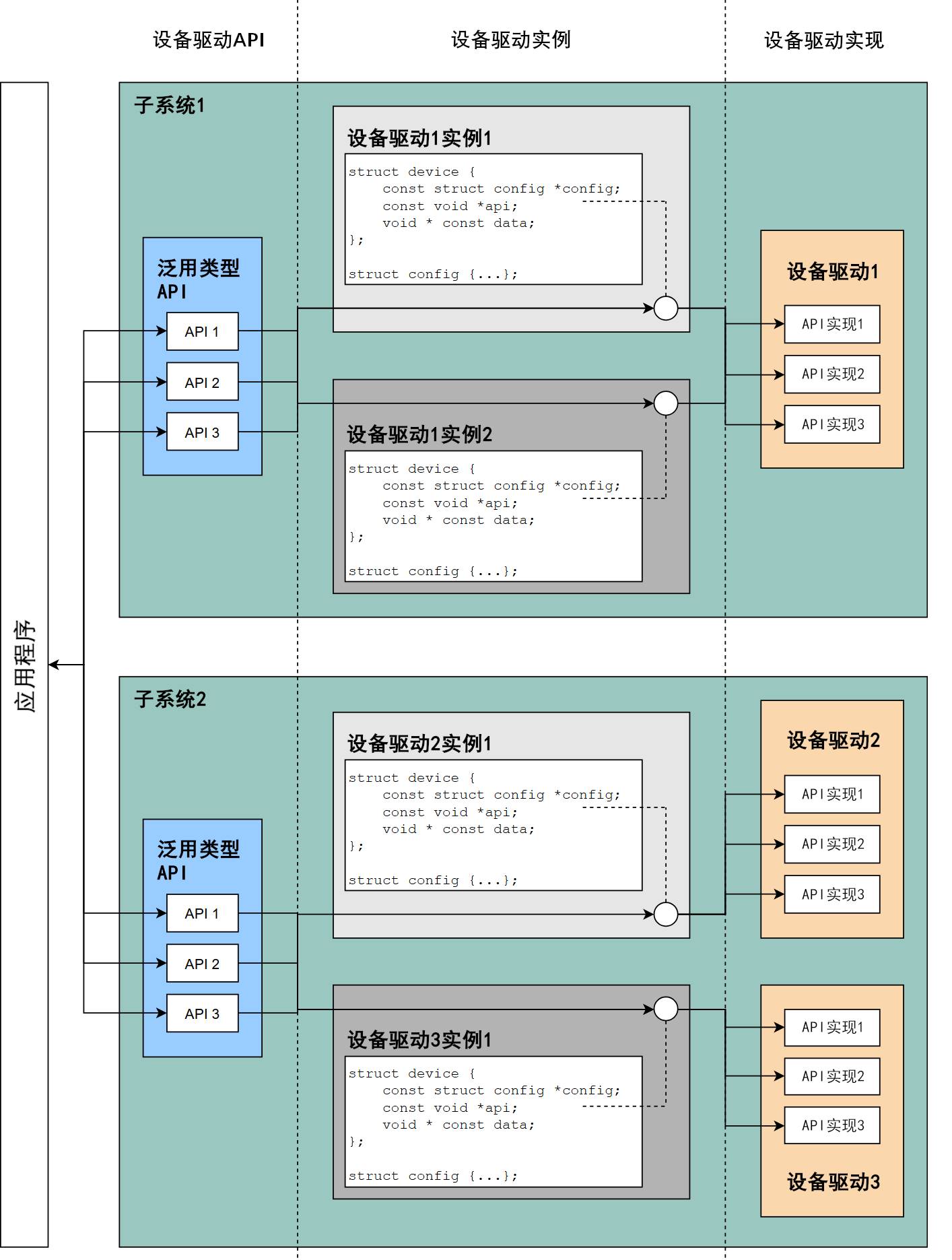This screenshot has width=952, height=1260.
Task: Click the circle node atop 设备驱动1实例2
Action: [x=665, y=403]
